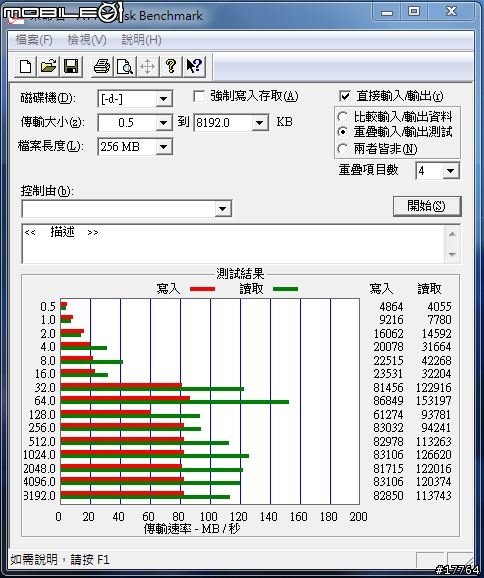Click read value 126620 in results

[433, 455]
